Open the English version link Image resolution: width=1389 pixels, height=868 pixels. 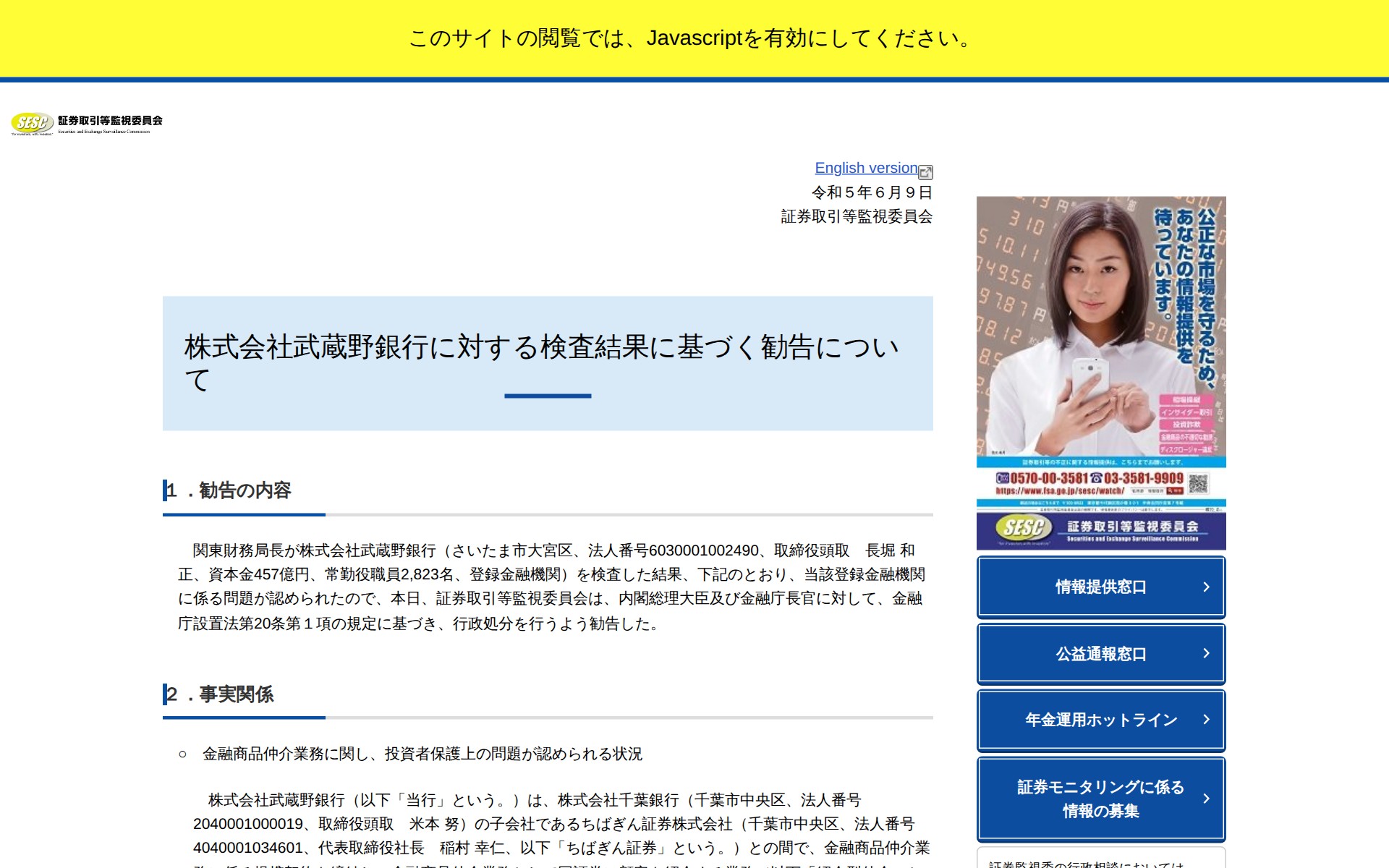pyautogui.click(x=865, y=168)
